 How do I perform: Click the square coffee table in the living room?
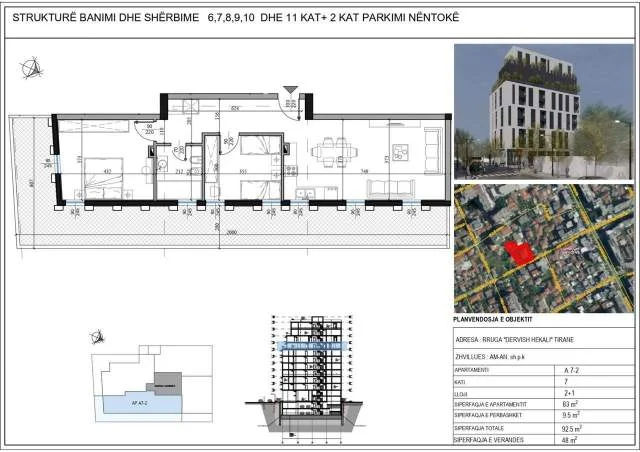coord(400,152)
